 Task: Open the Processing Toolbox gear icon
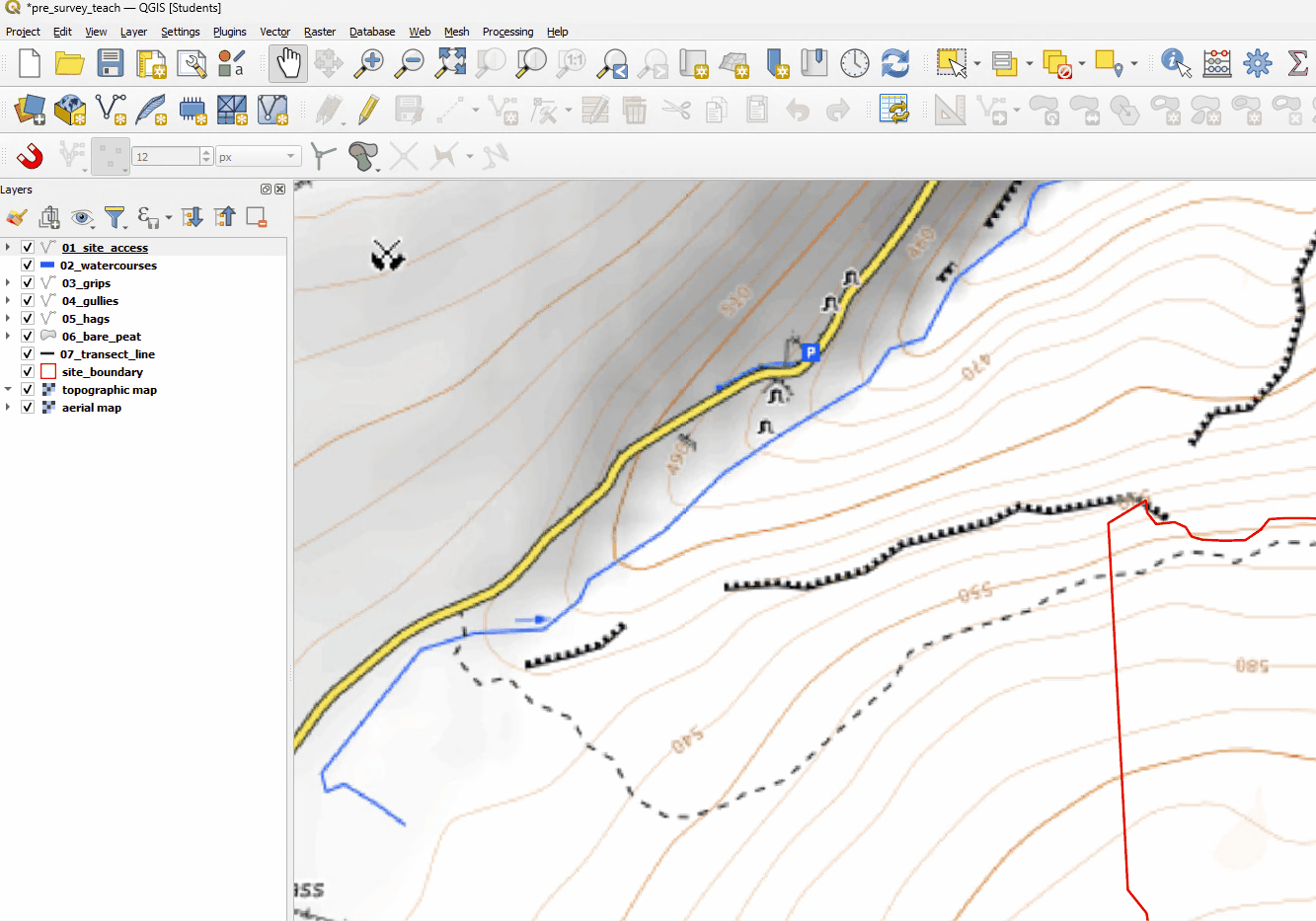(1257, 64)
